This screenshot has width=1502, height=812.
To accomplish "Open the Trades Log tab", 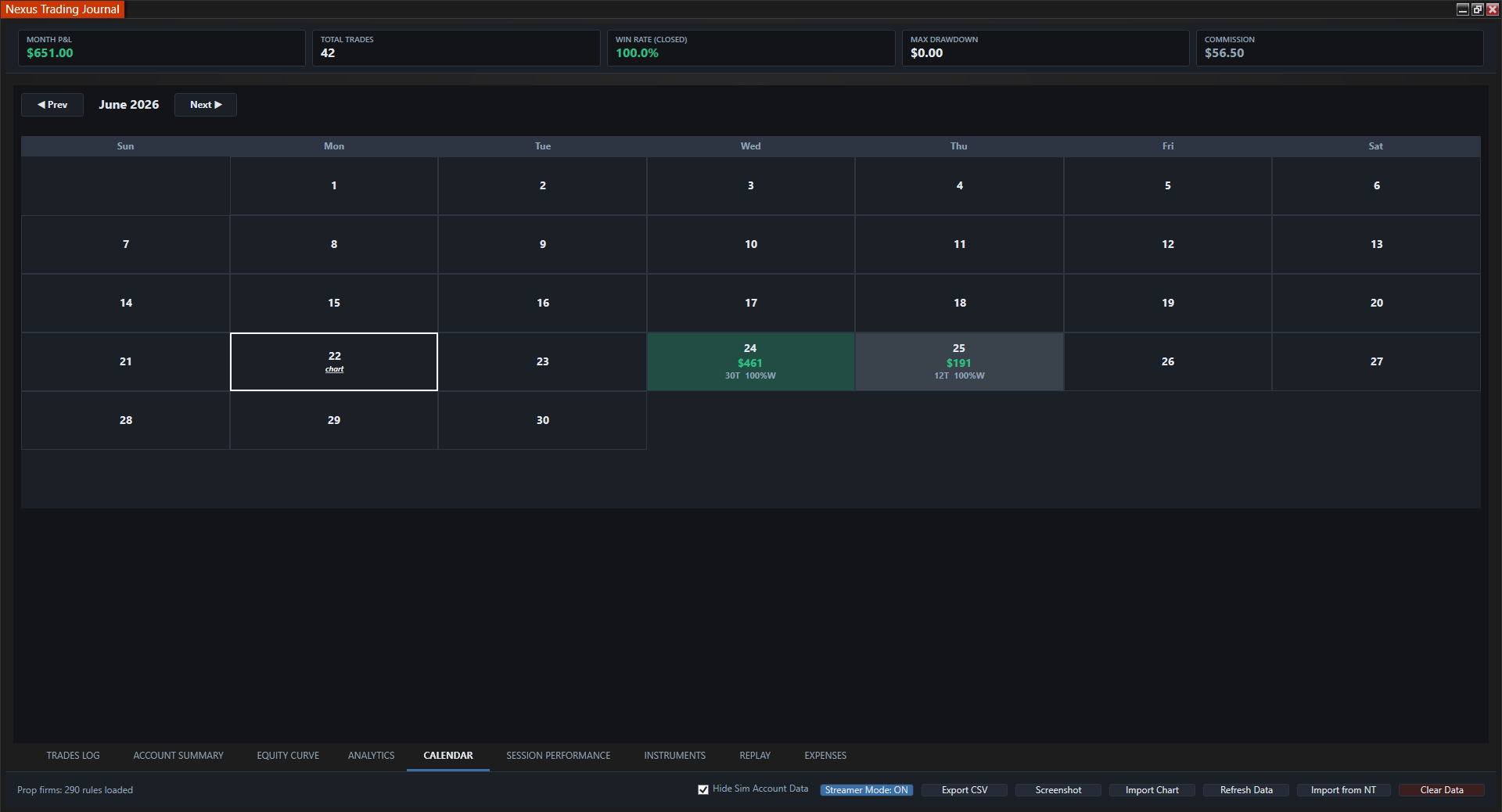I will 73,756.
